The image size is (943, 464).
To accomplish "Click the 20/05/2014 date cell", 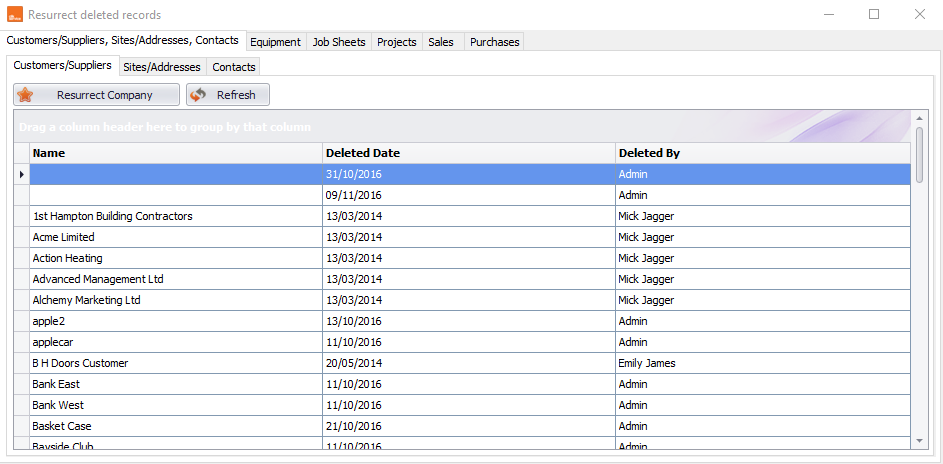I will [469, 364].
